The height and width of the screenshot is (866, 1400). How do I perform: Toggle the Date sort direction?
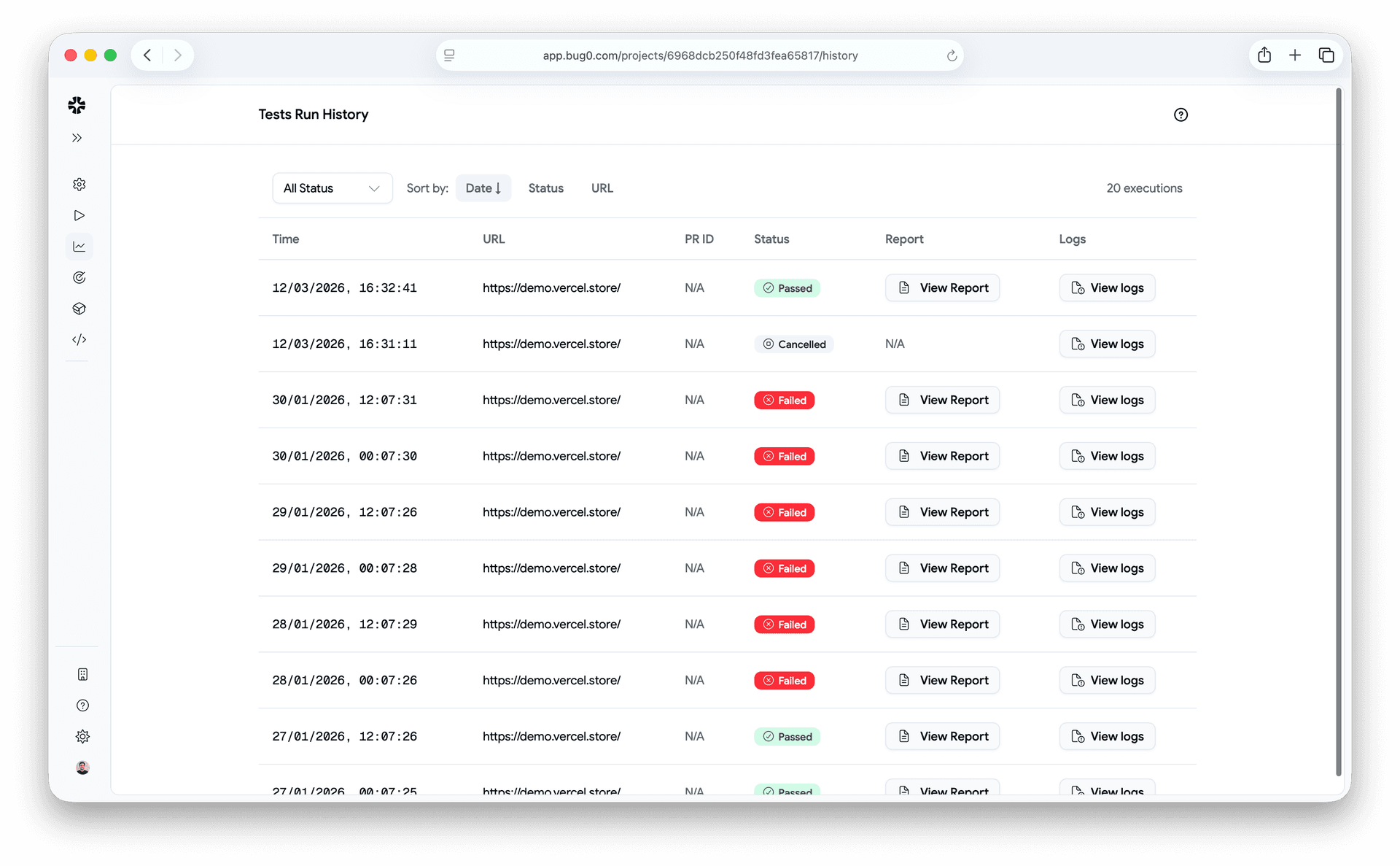[483, 187]
